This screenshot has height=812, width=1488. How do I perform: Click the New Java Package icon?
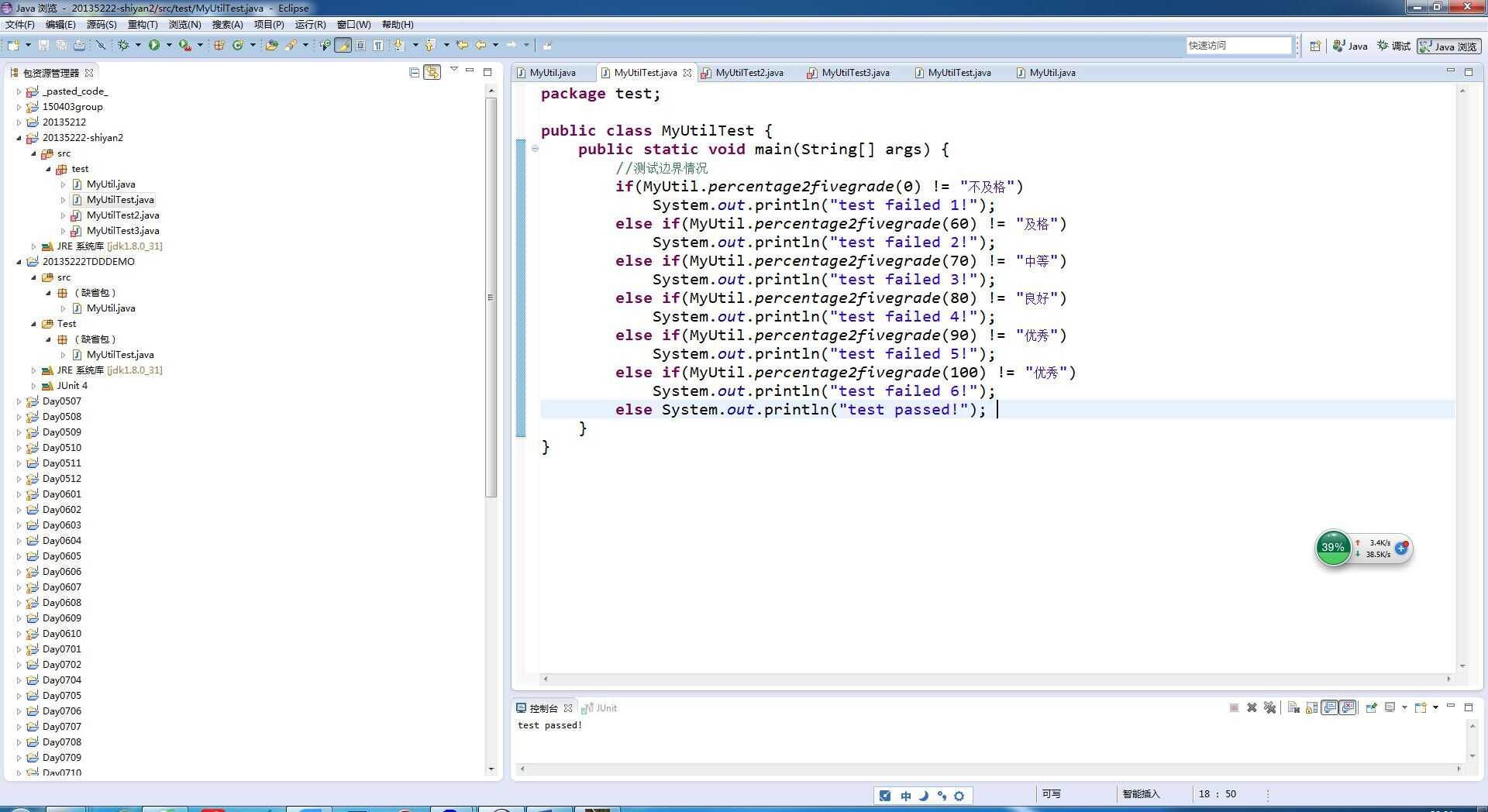(x=219, y=45)
